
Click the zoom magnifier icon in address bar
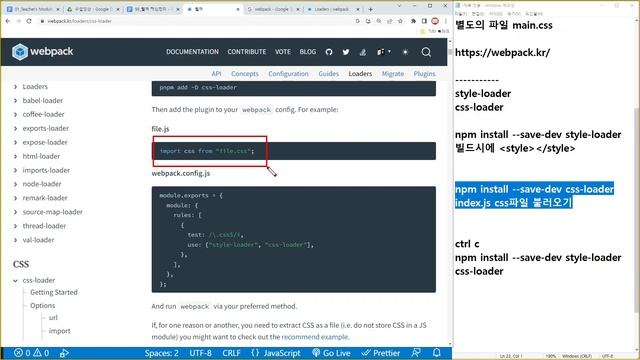[x=379, y=21]
